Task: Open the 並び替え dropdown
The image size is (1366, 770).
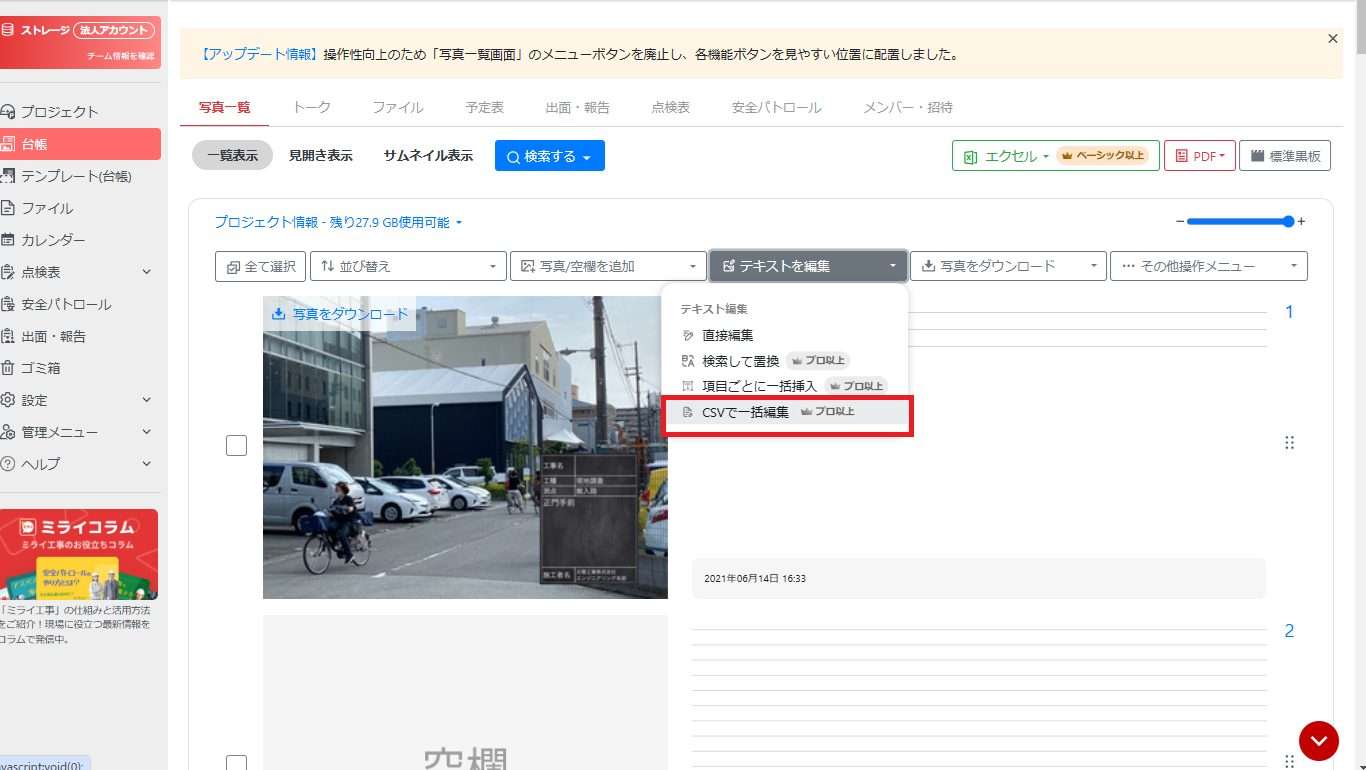Action: [x=408, y=266]
